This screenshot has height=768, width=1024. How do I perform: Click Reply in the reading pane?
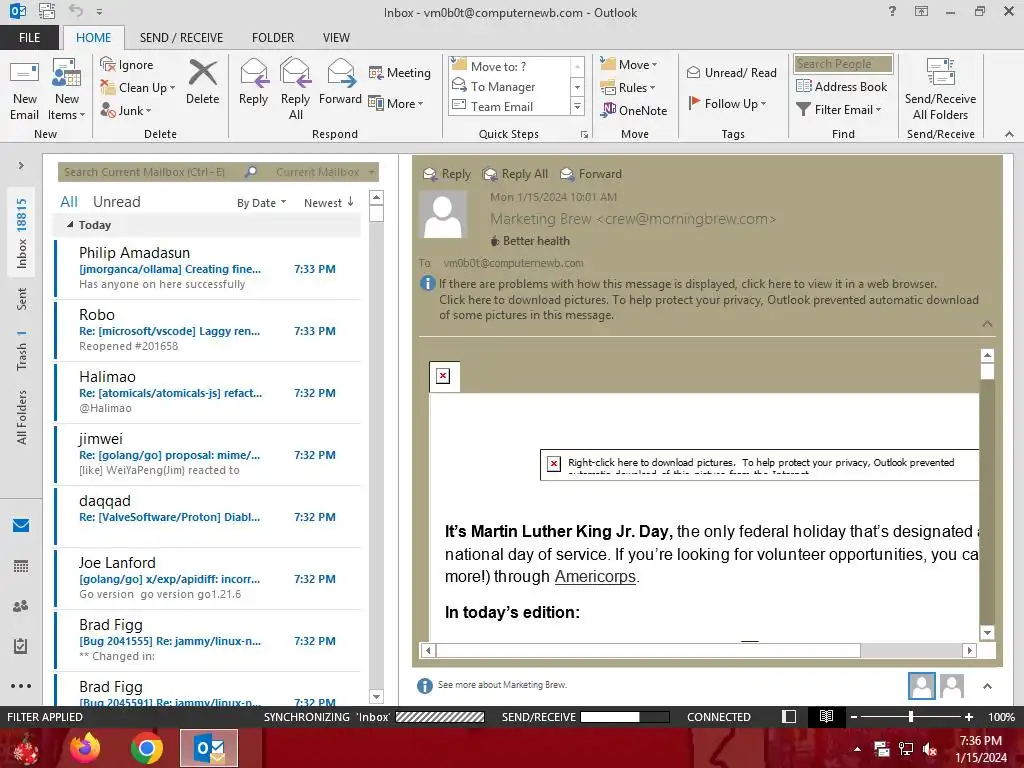[447, 174]
